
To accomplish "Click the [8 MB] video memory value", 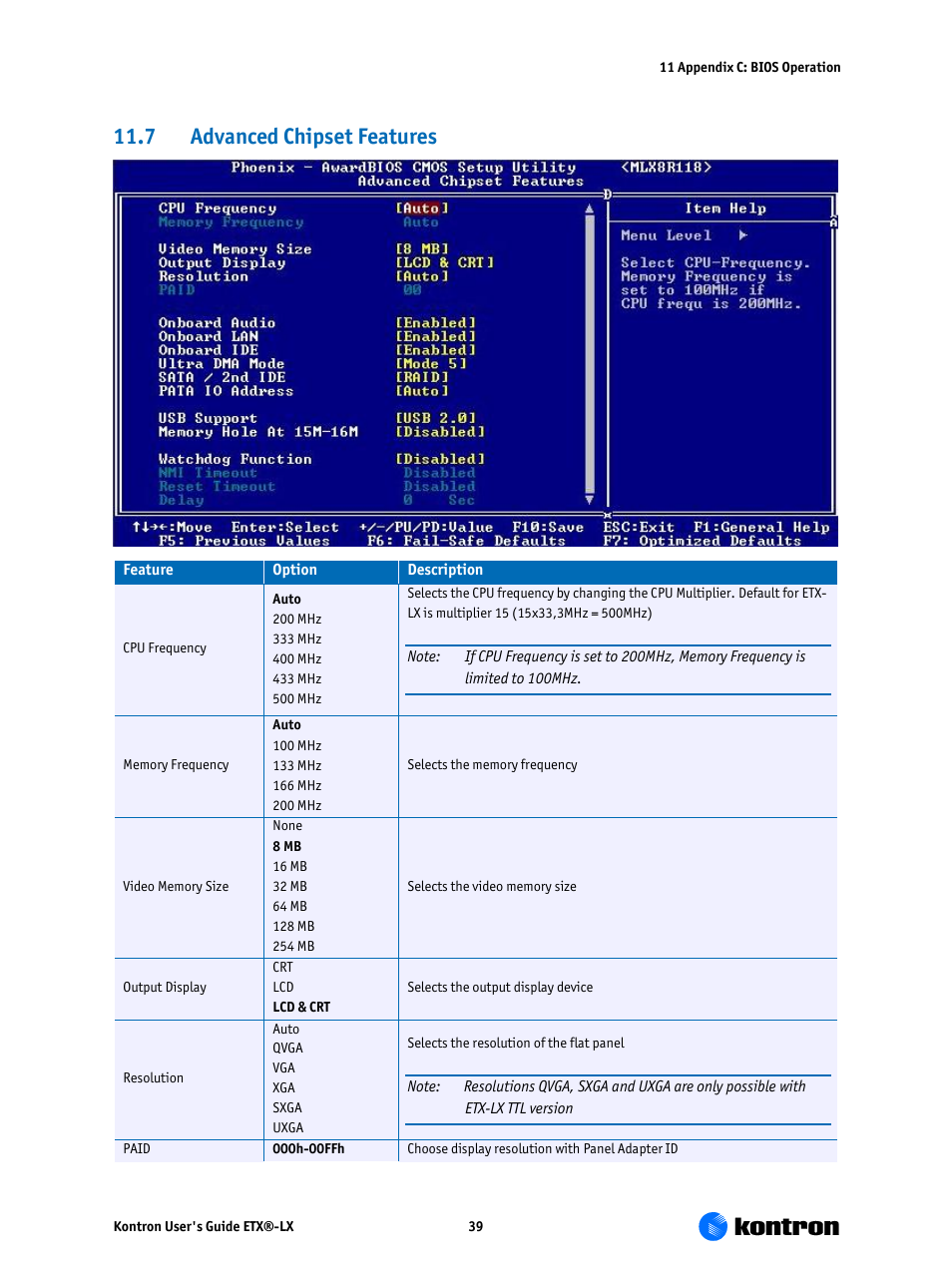I will click(x=422, y=249).
